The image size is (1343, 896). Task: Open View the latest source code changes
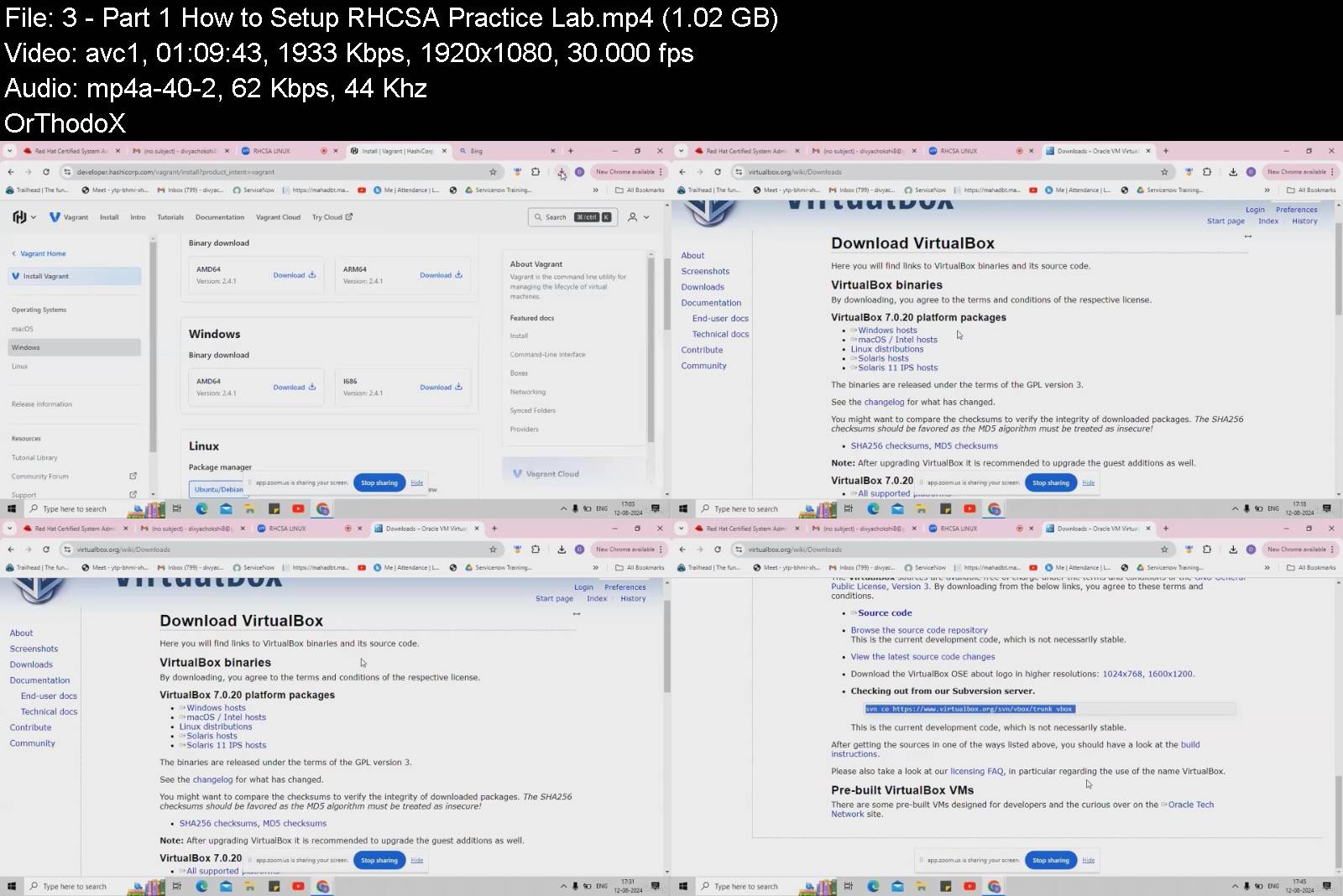coord(922,657)
